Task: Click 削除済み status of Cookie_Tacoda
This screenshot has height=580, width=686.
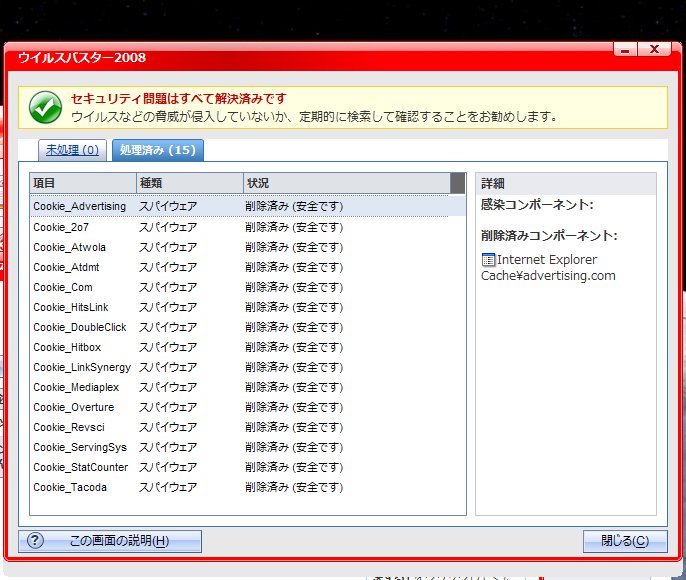Action: (294, 487)
